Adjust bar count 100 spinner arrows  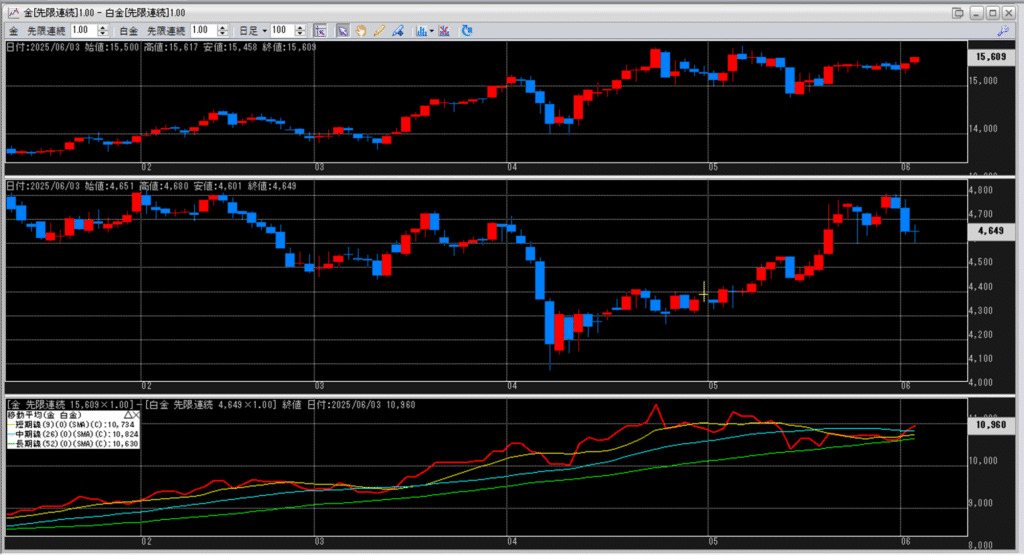point(304,31)
